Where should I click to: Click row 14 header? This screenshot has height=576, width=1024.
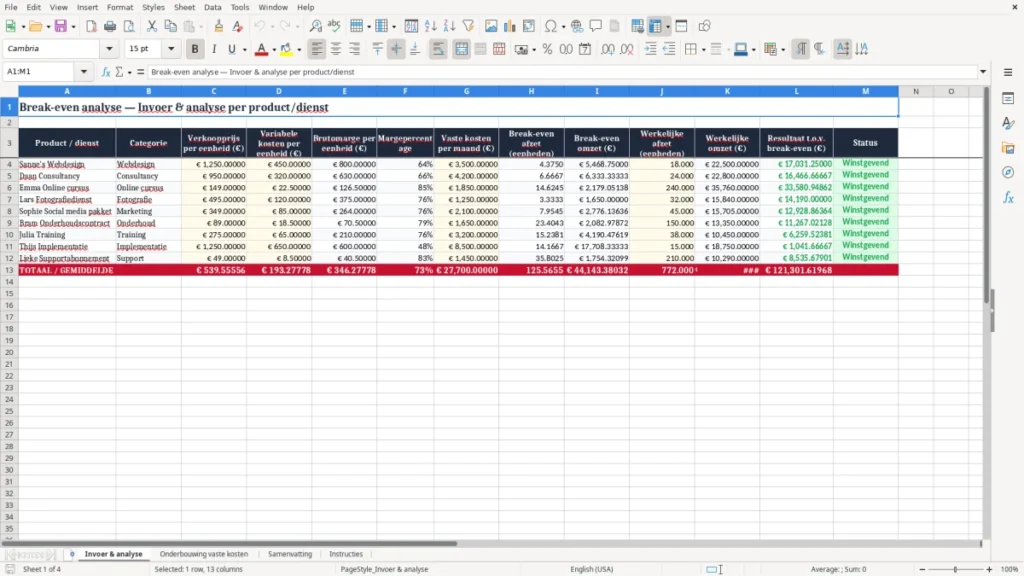9,282
